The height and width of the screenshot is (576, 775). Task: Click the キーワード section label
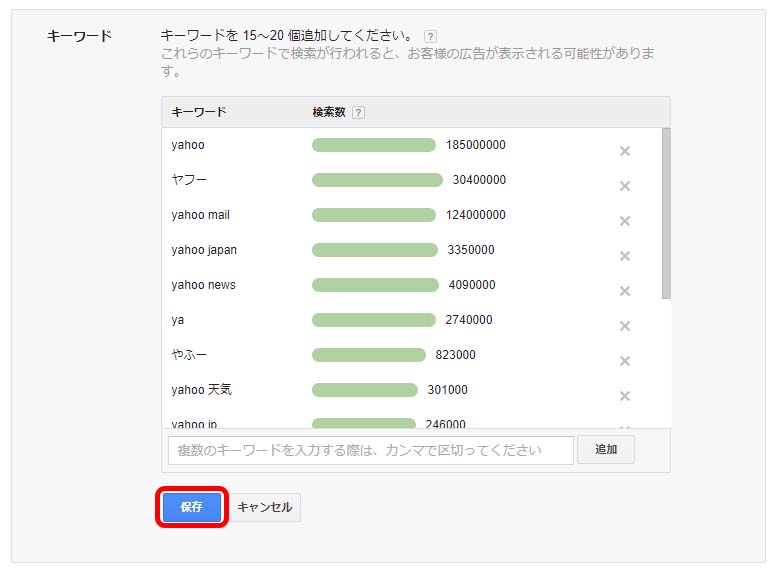click(x=79, y=36)
